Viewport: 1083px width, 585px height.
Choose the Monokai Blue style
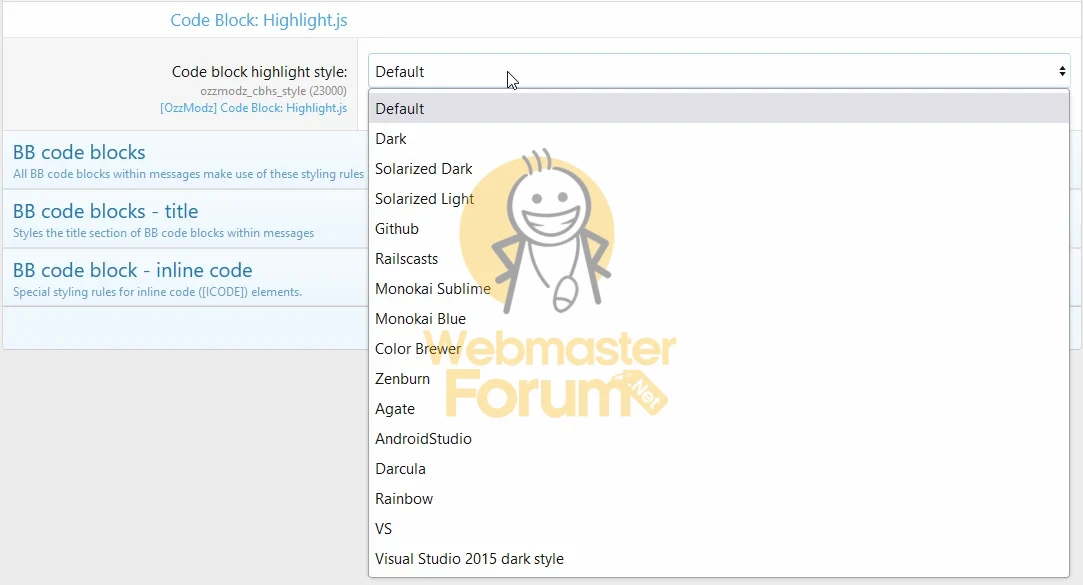(719, 319)
